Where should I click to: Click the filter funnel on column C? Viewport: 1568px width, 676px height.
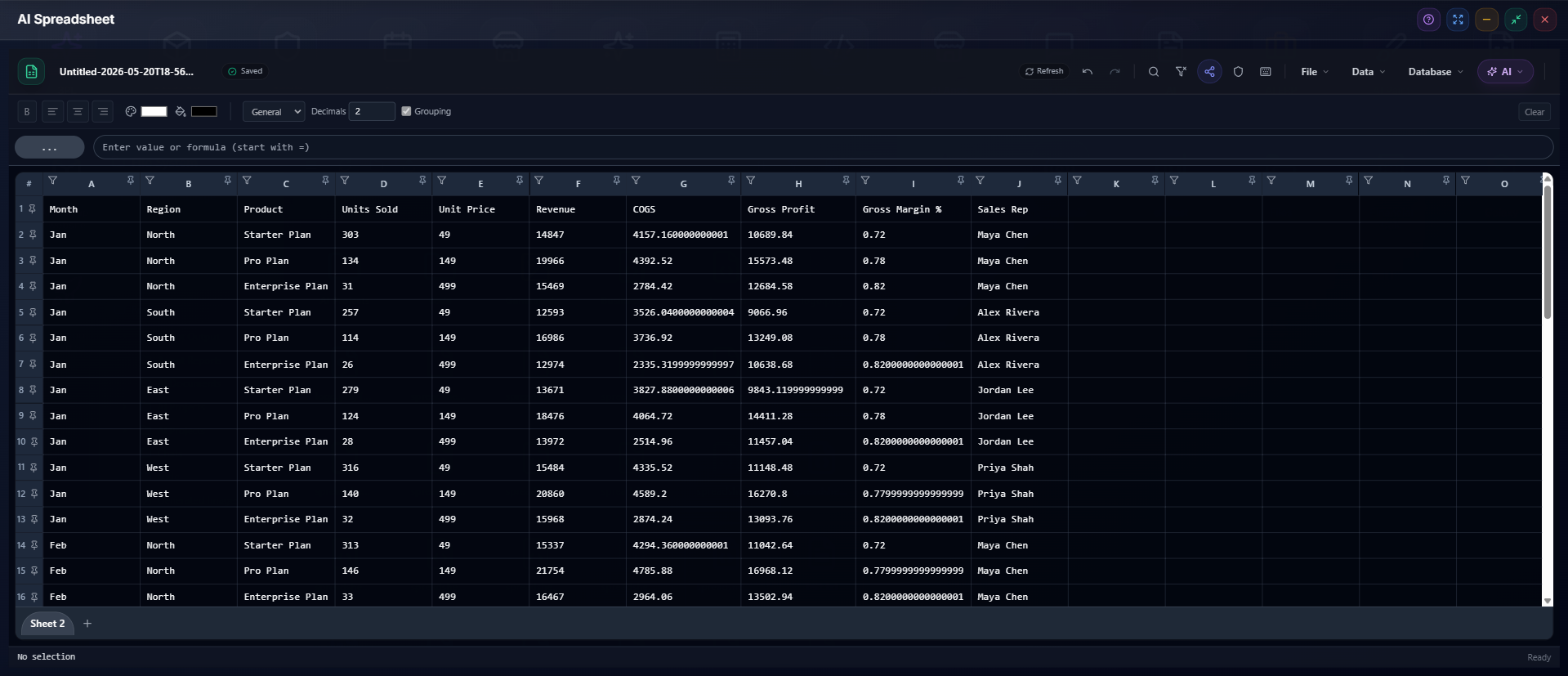click(x=247, y=181)
